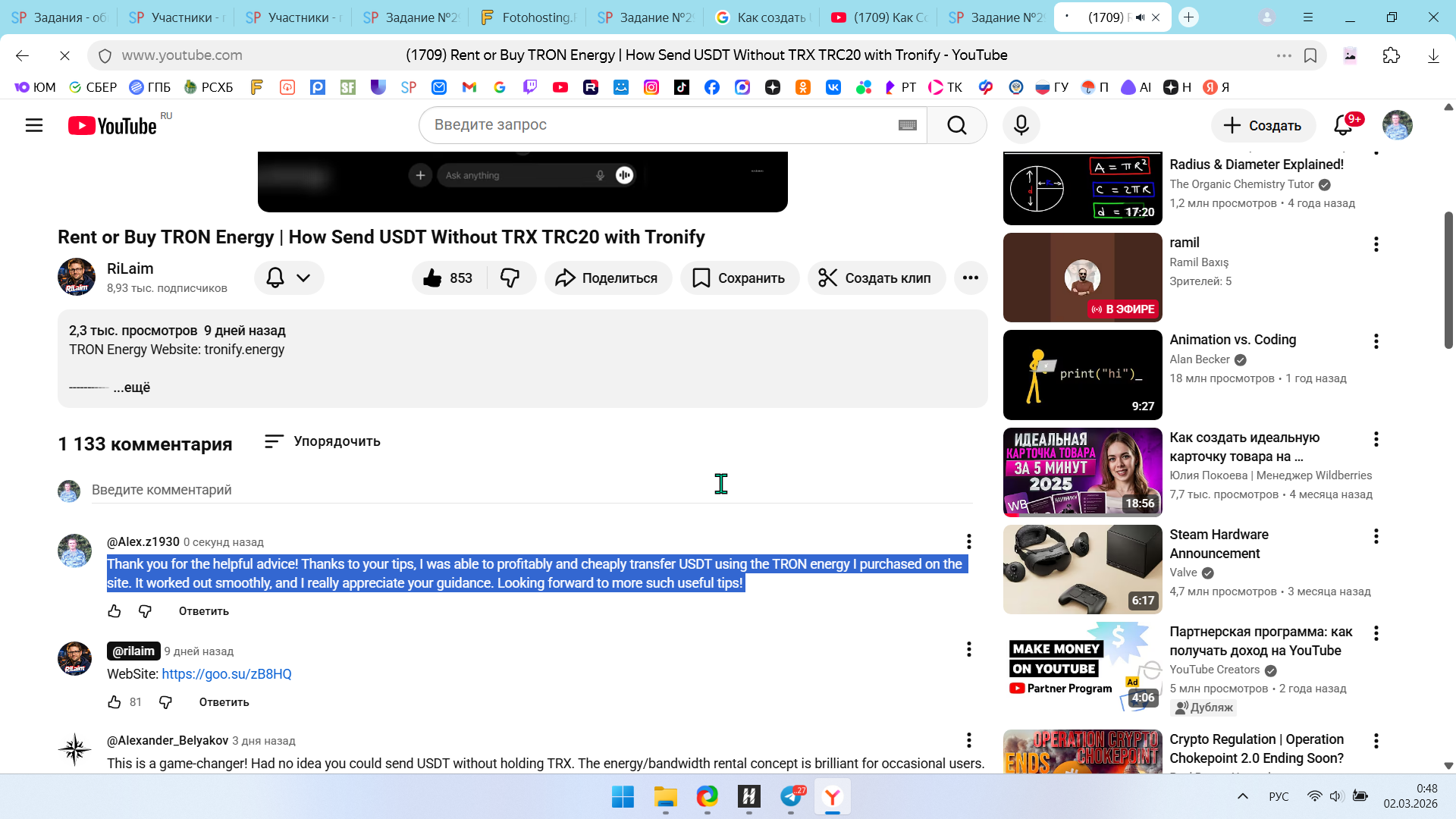The height and width of the screenshot is (819, 1456).
Task: Open browser extensions puzzle icon
Action: click(1391, 55)
